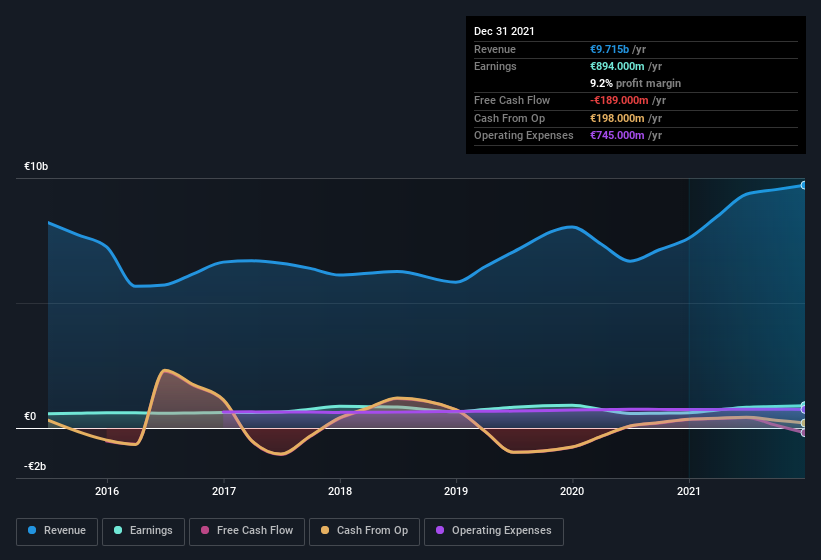Screen dimensions: 821x560
Task: Toggle the Operating Expenses legend button
Action: point(494,531)
